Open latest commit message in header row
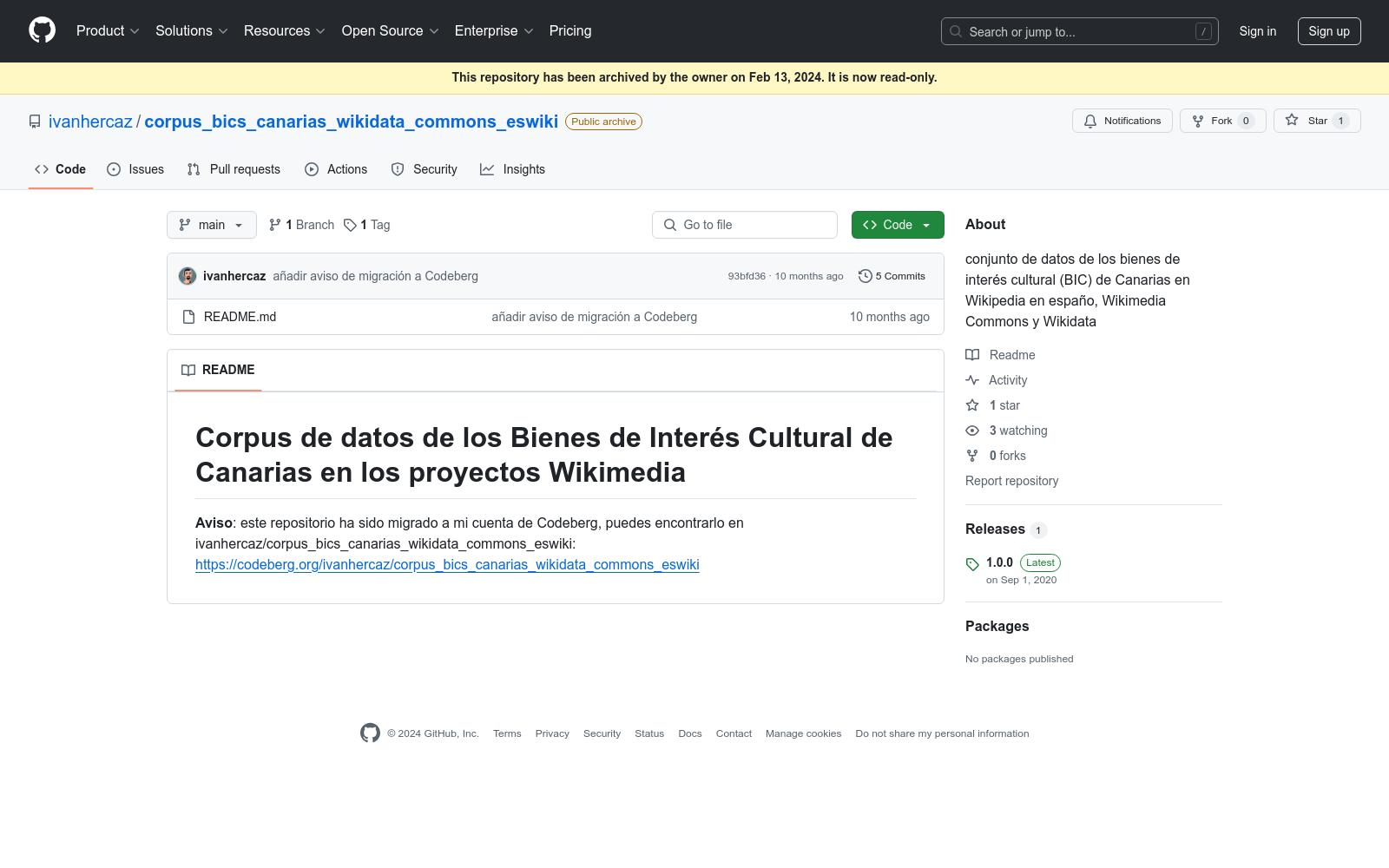The image size is (1389, 868). (x=375, y=276)
